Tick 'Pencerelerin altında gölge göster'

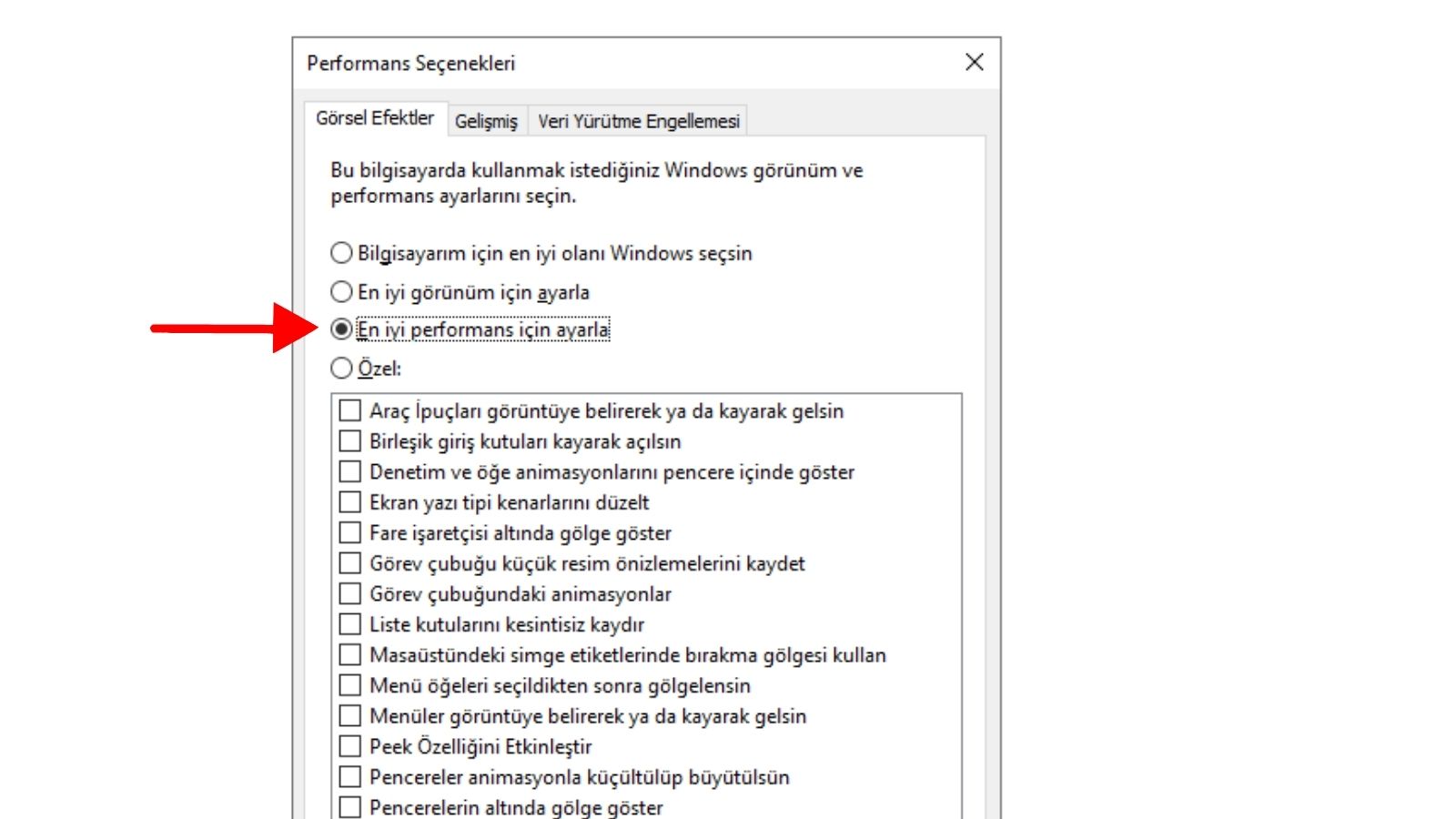point(350,807)
